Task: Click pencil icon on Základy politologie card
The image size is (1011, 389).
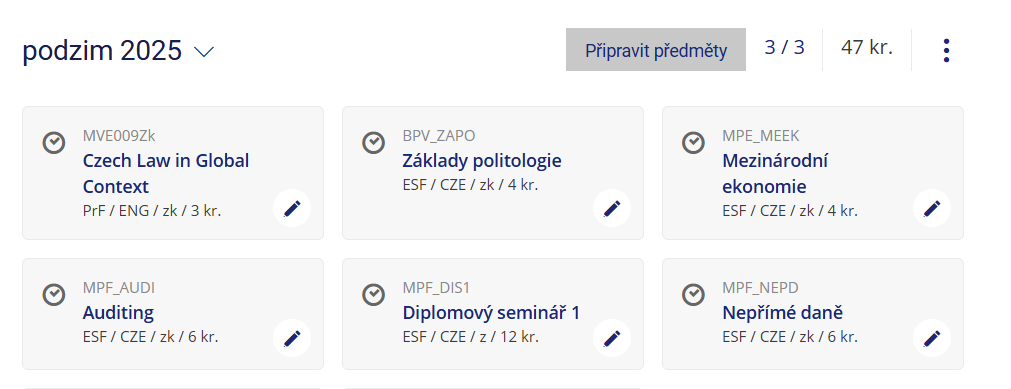Action: point(612,208)
